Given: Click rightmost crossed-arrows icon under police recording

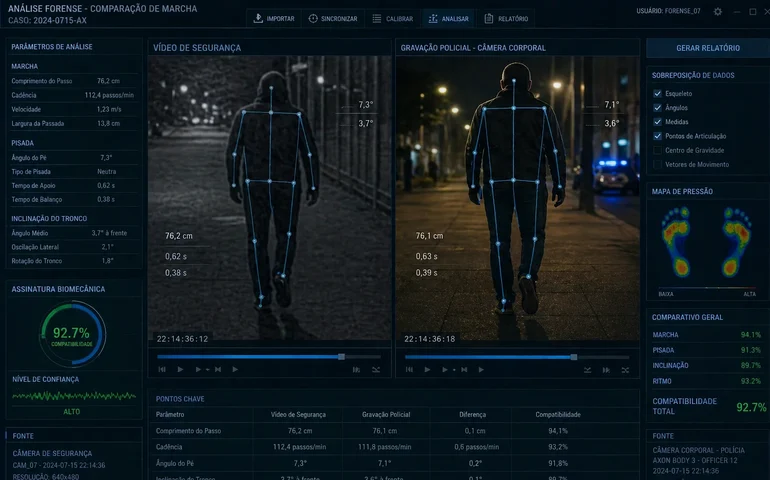Looking at the screenshot, I should [626, 369].
